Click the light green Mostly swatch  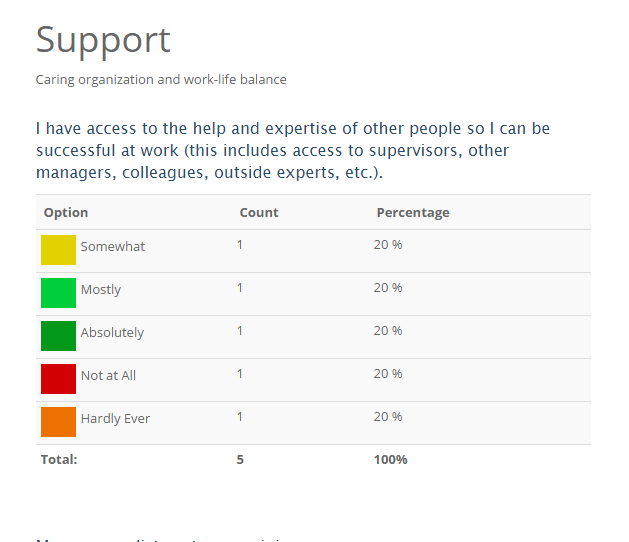tap(58, 293)
